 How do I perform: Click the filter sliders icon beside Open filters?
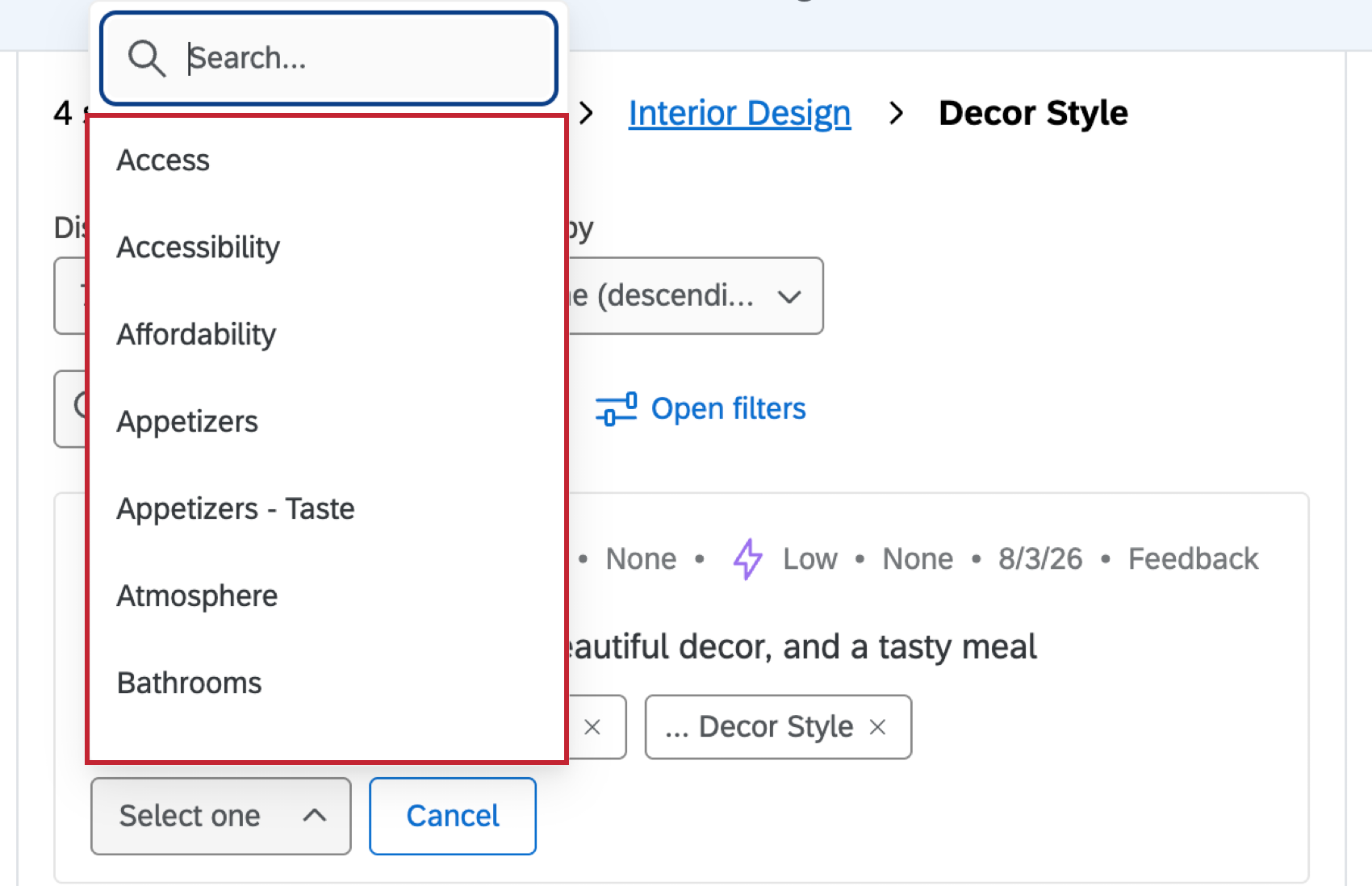pos(617,409)
